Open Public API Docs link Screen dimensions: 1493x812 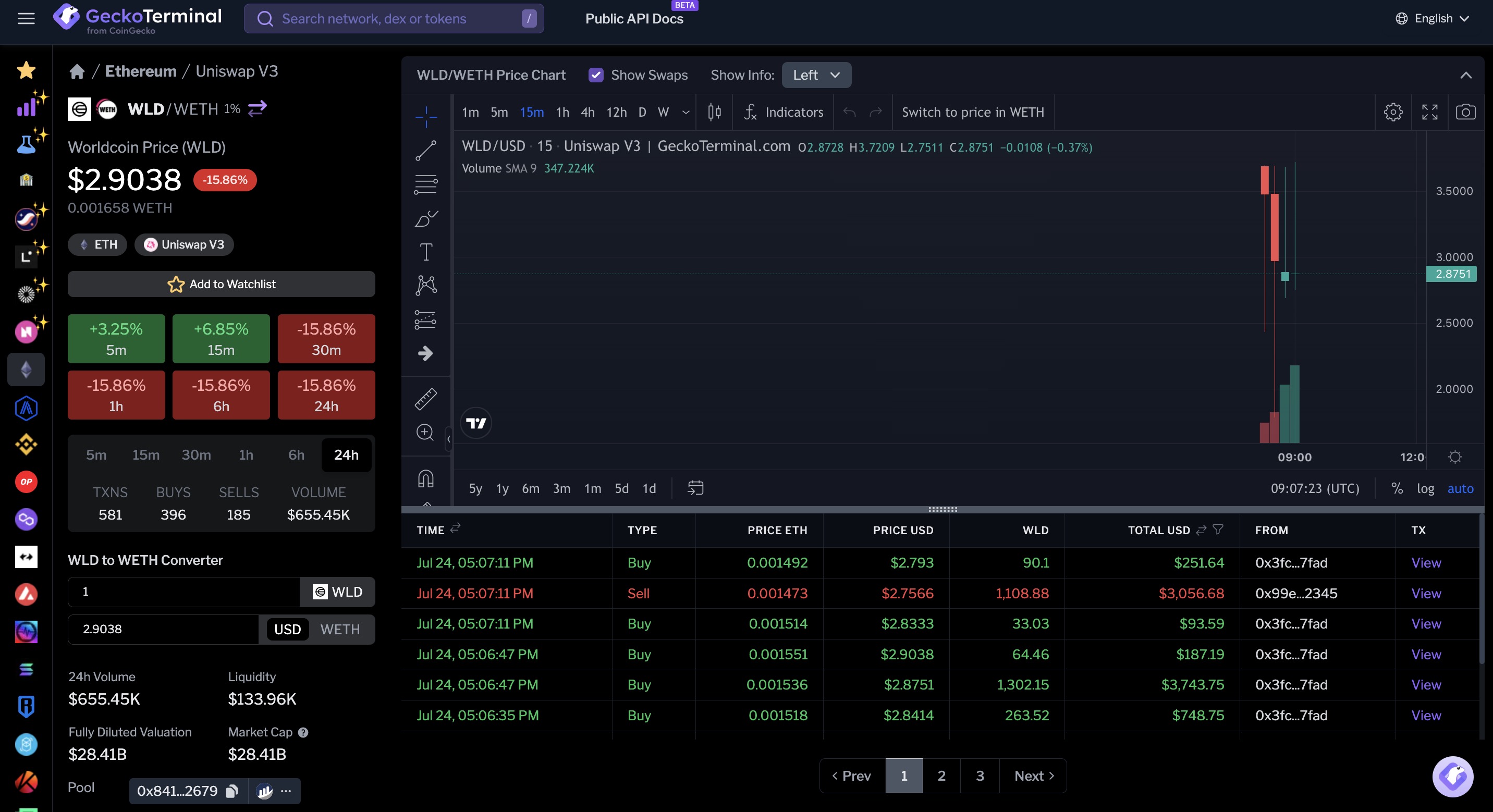[634, 19]
